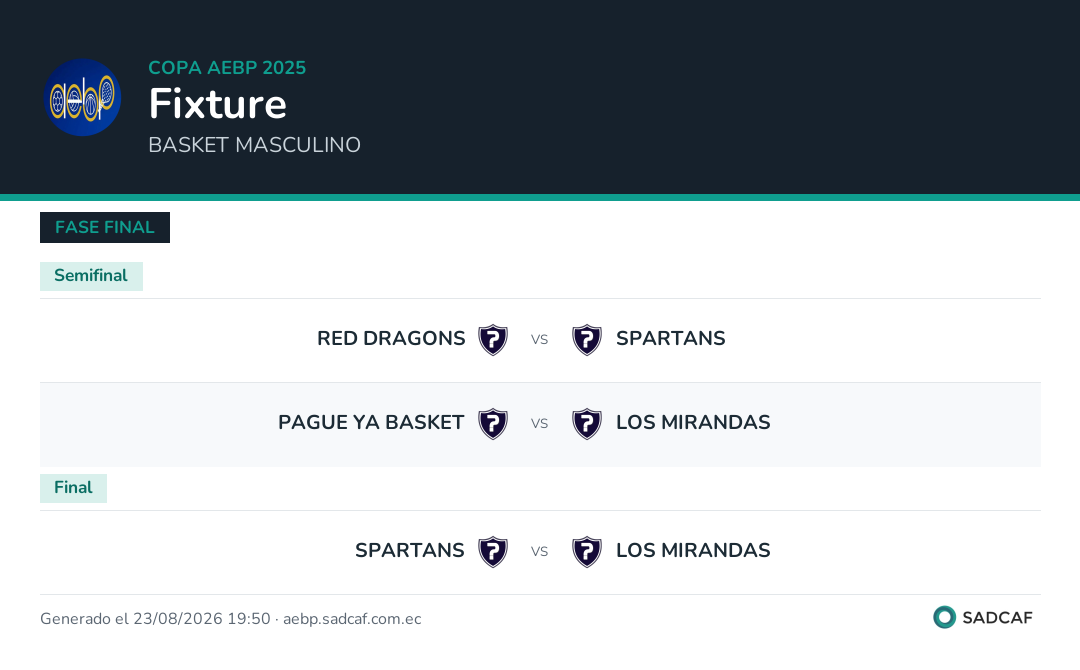Click the SADCAF ring logo icon
This screenshot has width=1080, height=670.
click(x=944, y=617)
